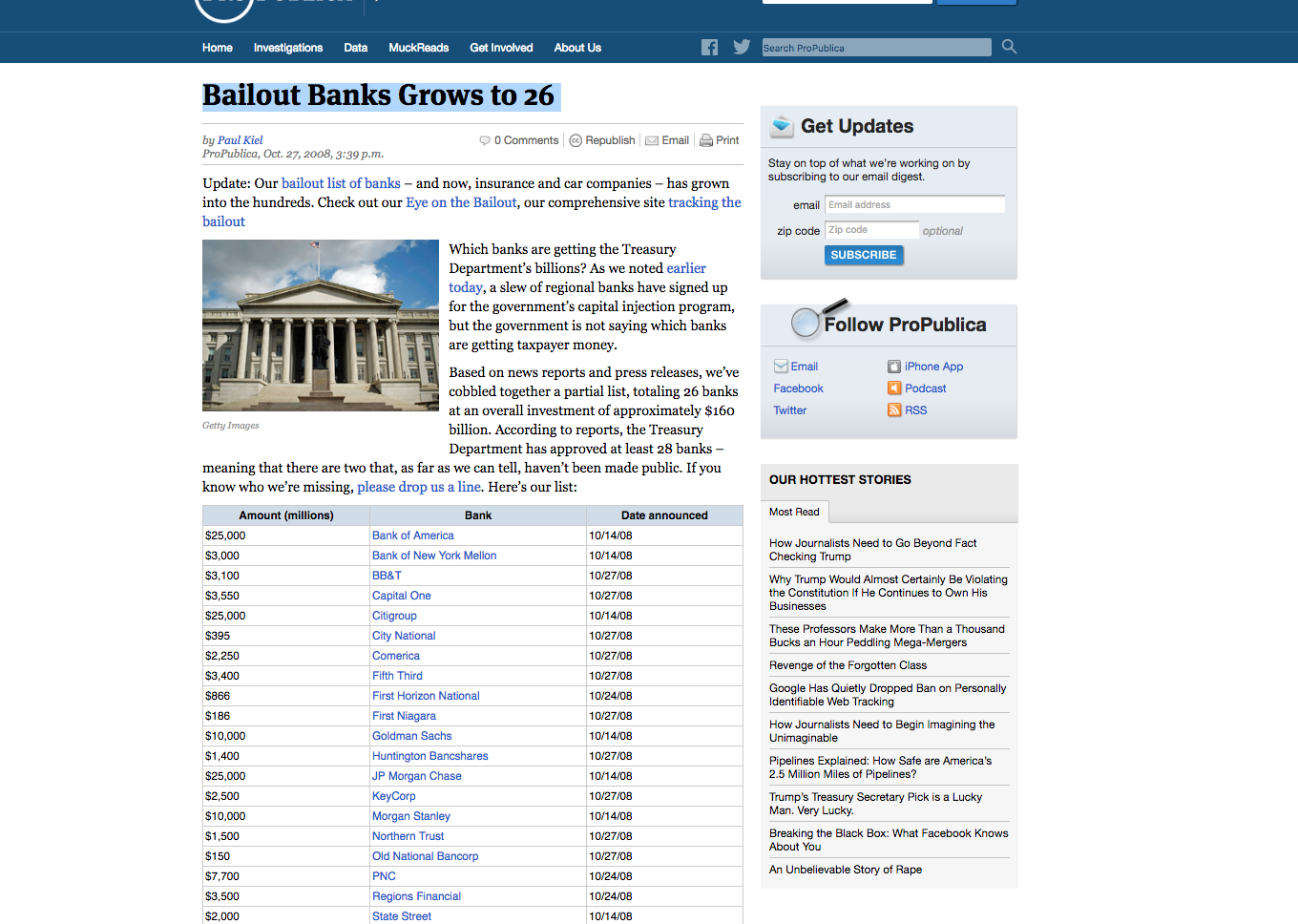1298x924 pixels.
Task: Click the Print printer icon
Action: click(x=706, y=140)
